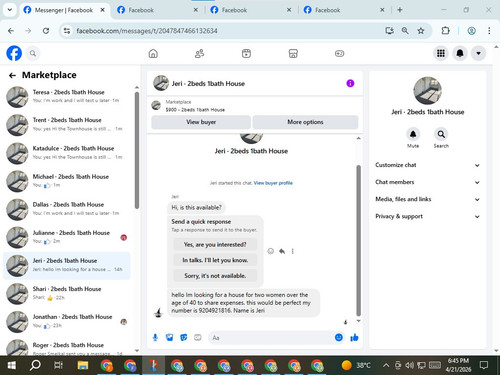Send quick reply 'In talks. I'll let you know.'
This screenshot has height=375, width=500.
pos(215,260)
